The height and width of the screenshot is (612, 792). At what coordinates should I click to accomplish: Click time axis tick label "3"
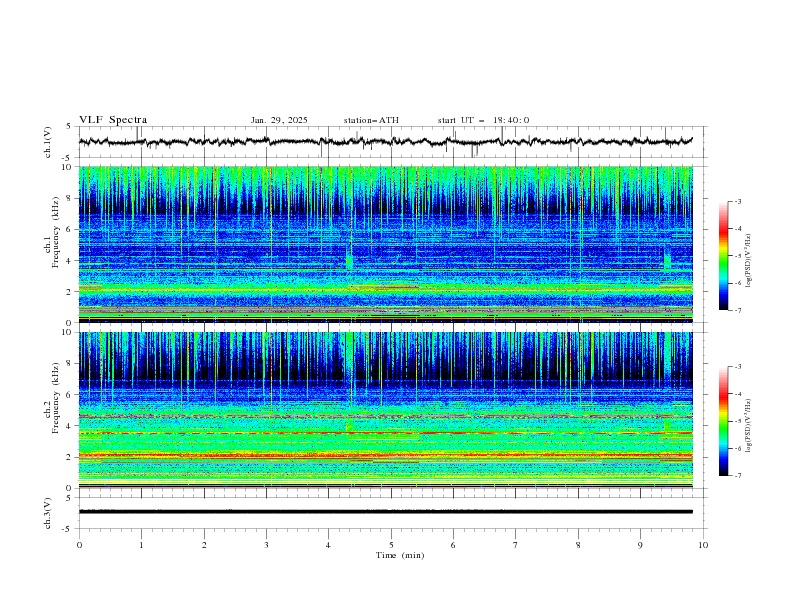(x=266, y=545)
